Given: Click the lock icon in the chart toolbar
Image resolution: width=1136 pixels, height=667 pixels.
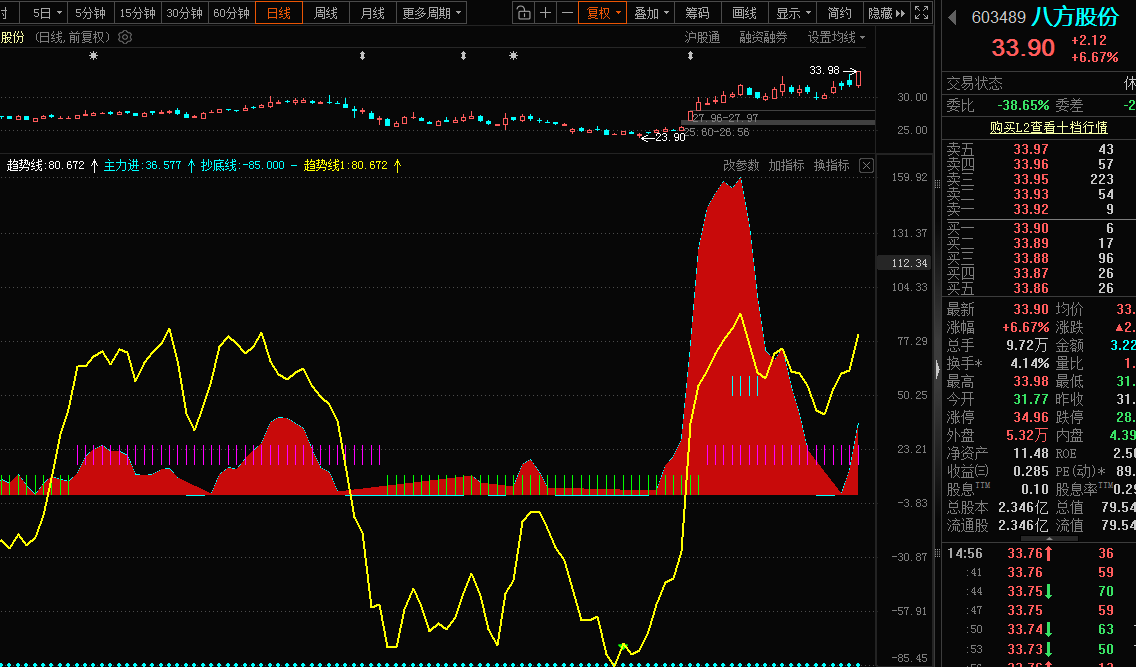Looking at the screenshot, I should click(x=524, y=13).
